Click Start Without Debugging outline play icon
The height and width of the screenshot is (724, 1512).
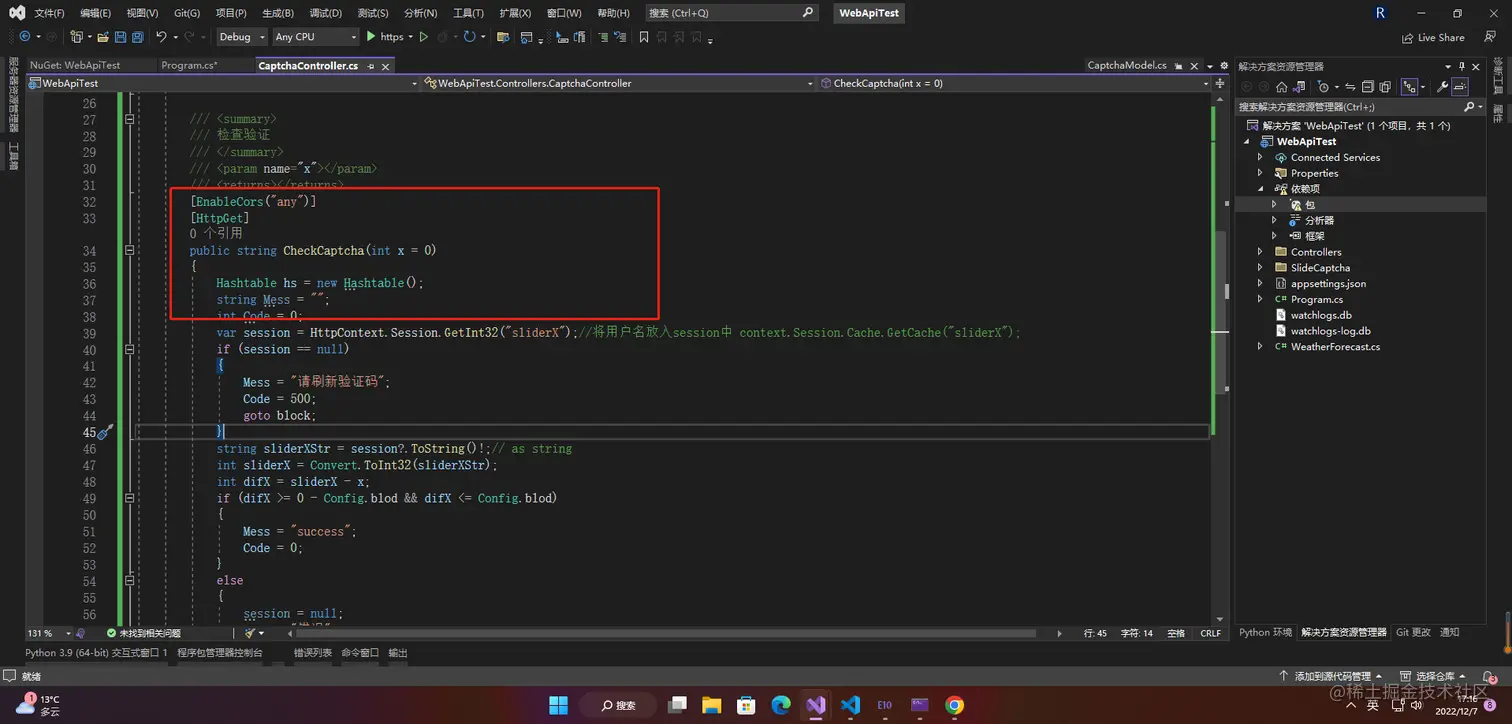[x=424, y=37]
